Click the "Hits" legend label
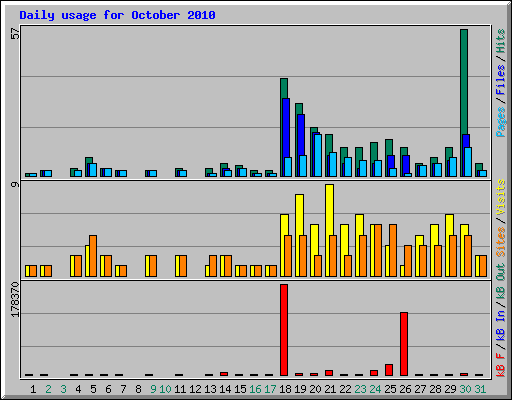 point(500,41)
